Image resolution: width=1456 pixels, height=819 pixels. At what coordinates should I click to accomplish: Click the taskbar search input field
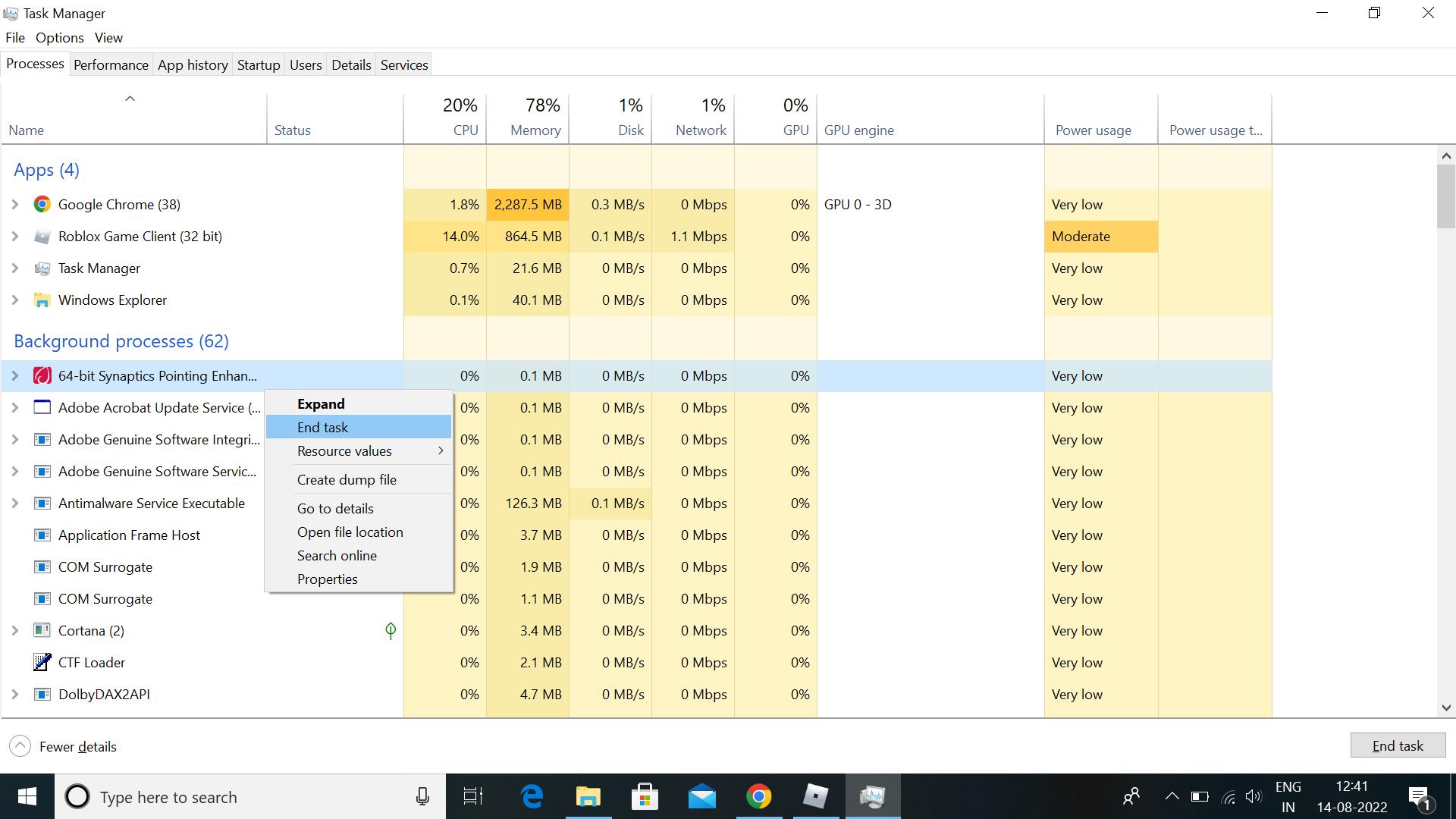[250, 796]
